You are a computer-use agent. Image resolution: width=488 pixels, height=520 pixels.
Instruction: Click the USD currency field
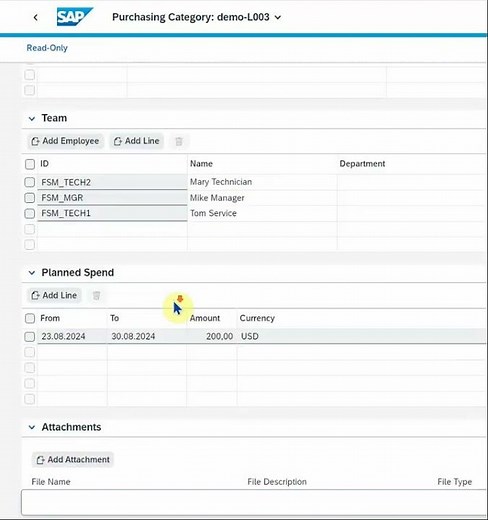(x=362, y=336)
